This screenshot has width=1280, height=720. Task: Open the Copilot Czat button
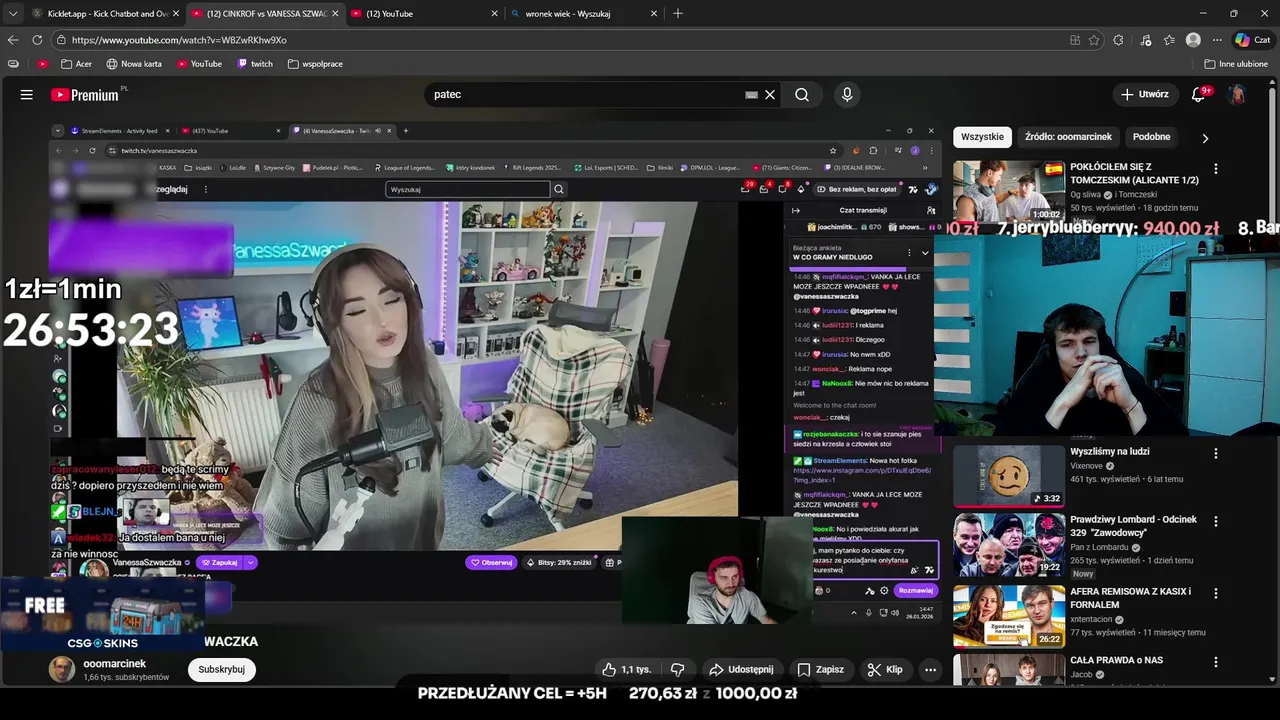coord(1254,40)
